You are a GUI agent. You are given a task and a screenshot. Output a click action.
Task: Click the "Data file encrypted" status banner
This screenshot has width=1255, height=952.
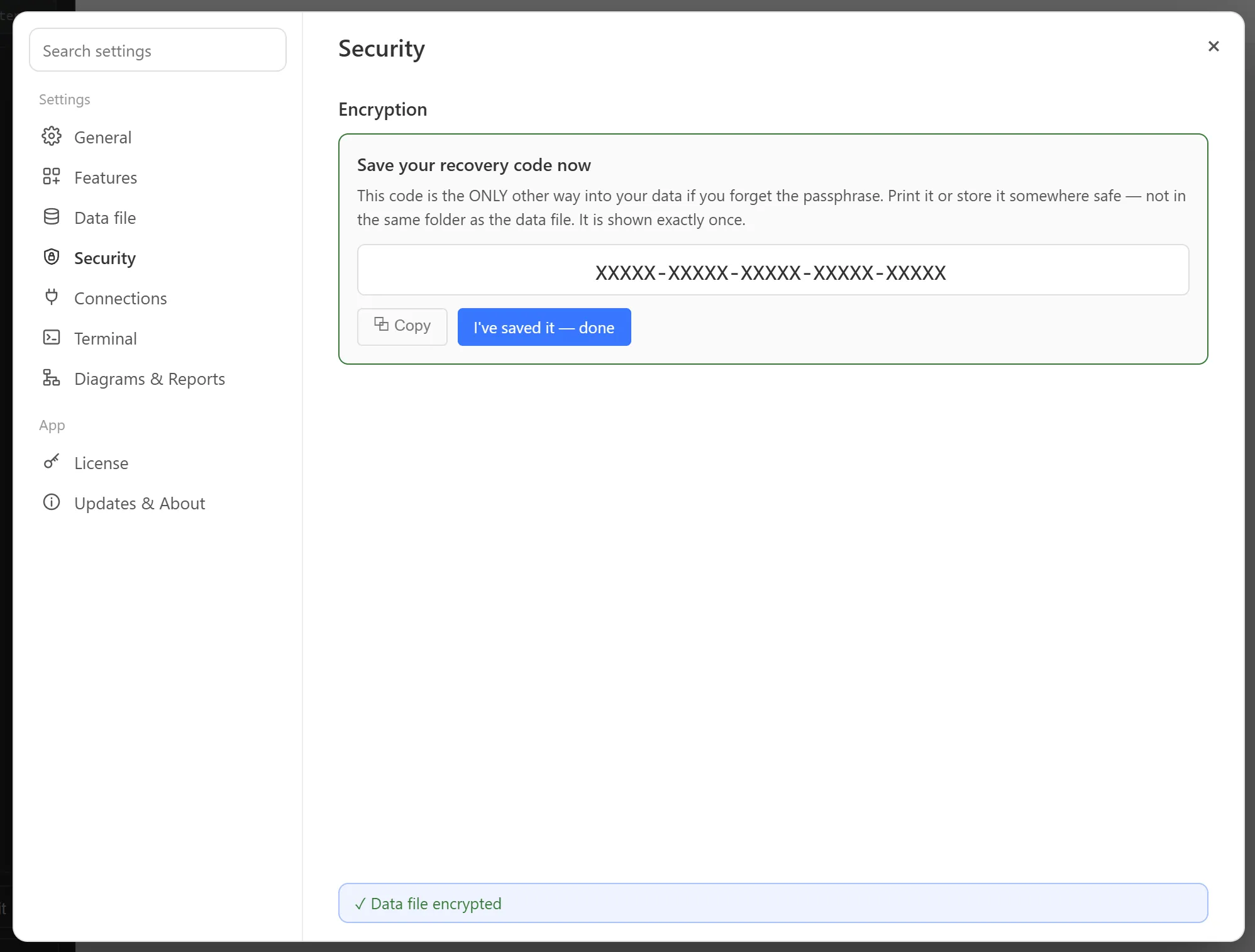(x=773, y=903)
